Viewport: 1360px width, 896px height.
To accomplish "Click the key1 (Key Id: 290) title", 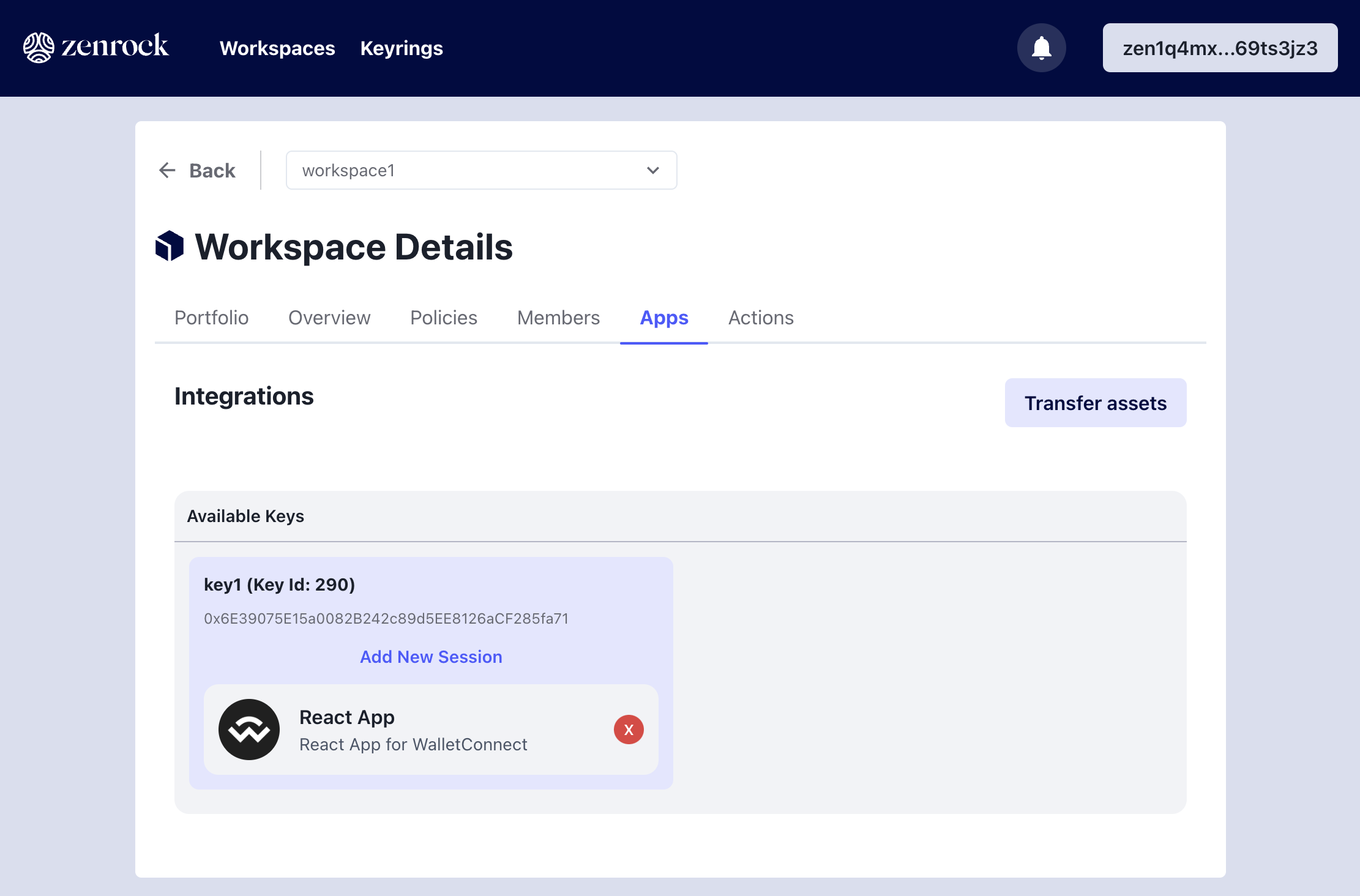I will point(279,584).
